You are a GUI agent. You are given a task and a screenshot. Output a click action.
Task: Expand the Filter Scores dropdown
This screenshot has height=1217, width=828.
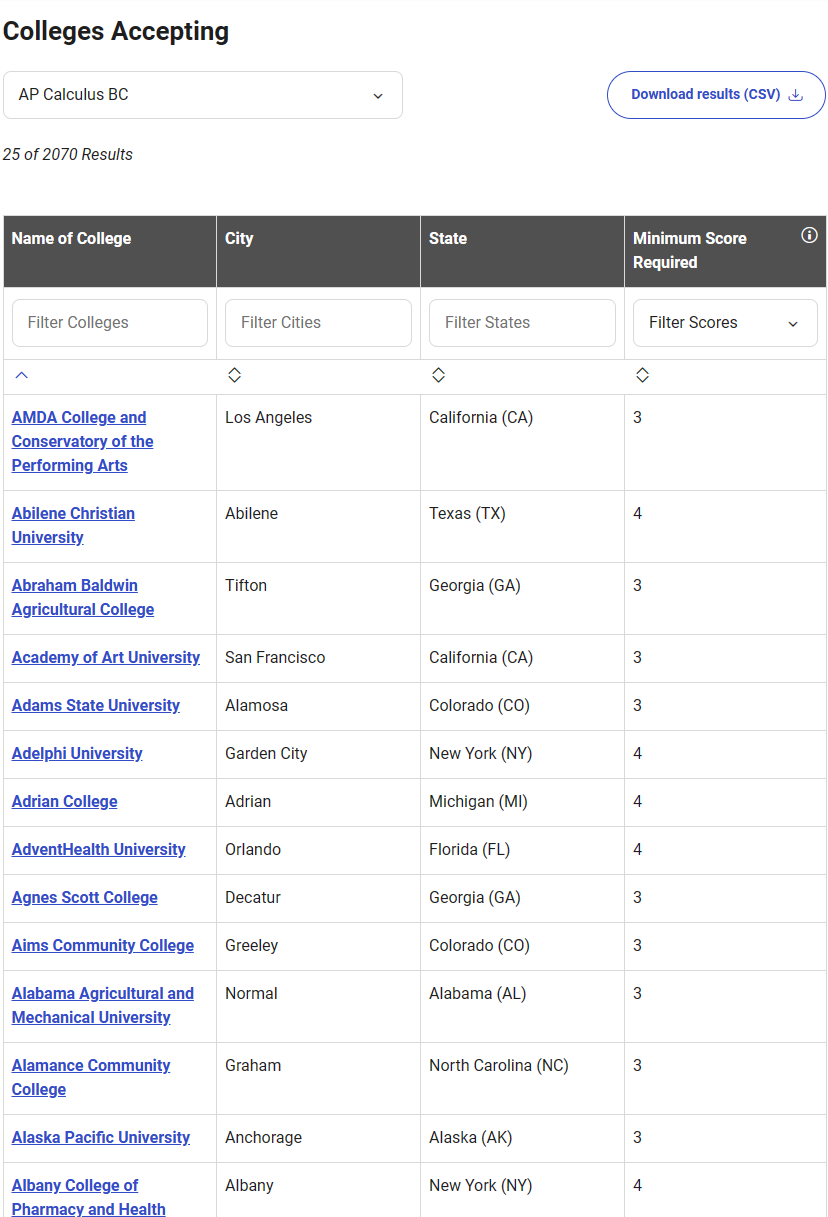point(724,323)
